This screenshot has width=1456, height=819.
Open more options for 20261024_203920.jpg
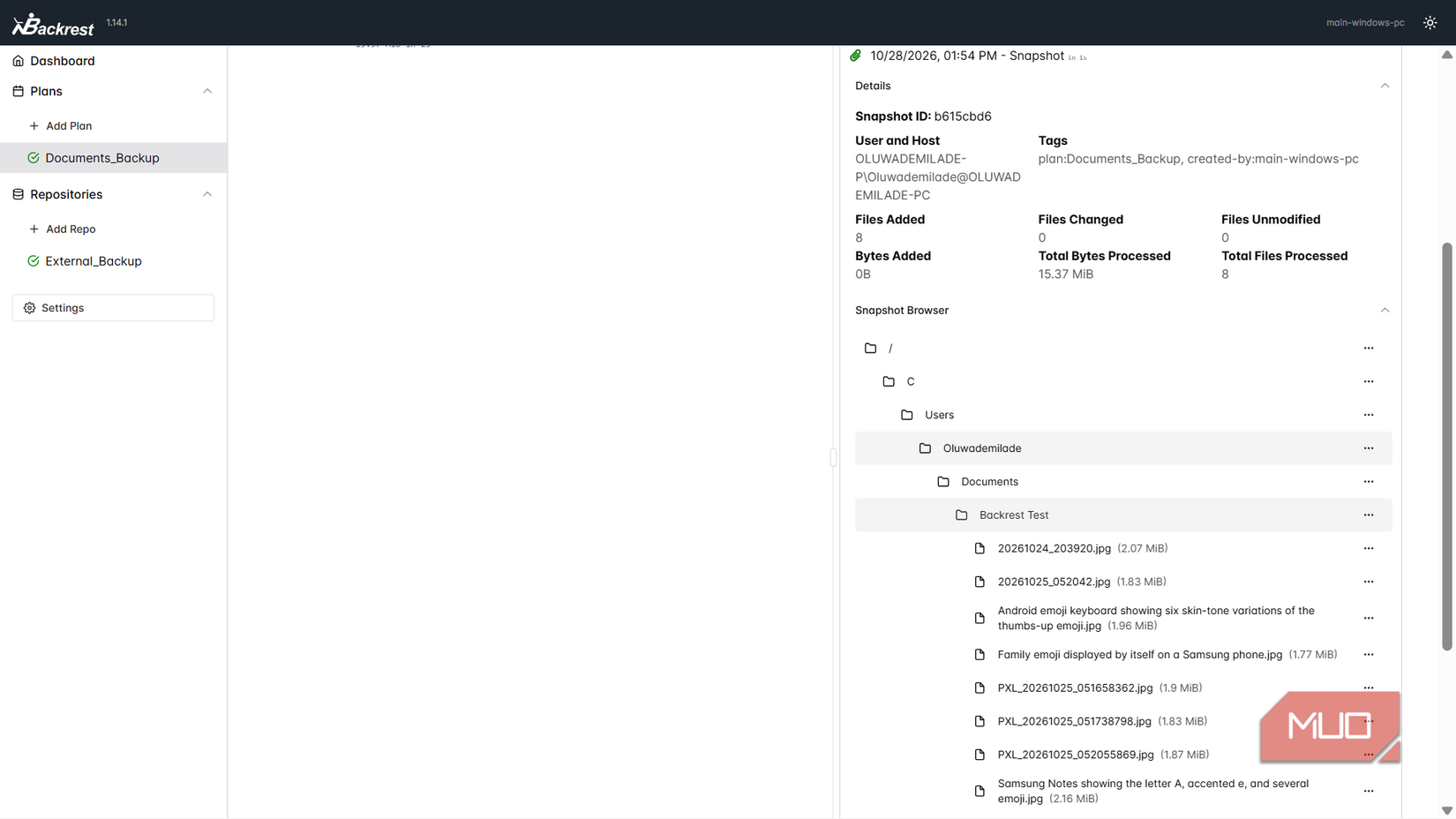(x=1369, y=548)
